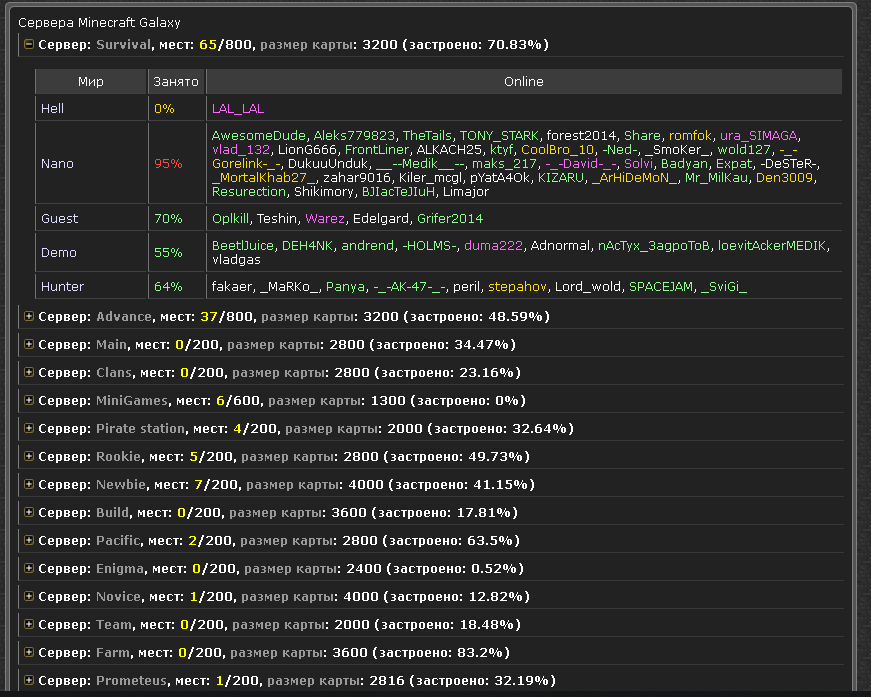Open the Pirate station server plus icon
This screenshot has height=697, width=871.
[29, 429]
